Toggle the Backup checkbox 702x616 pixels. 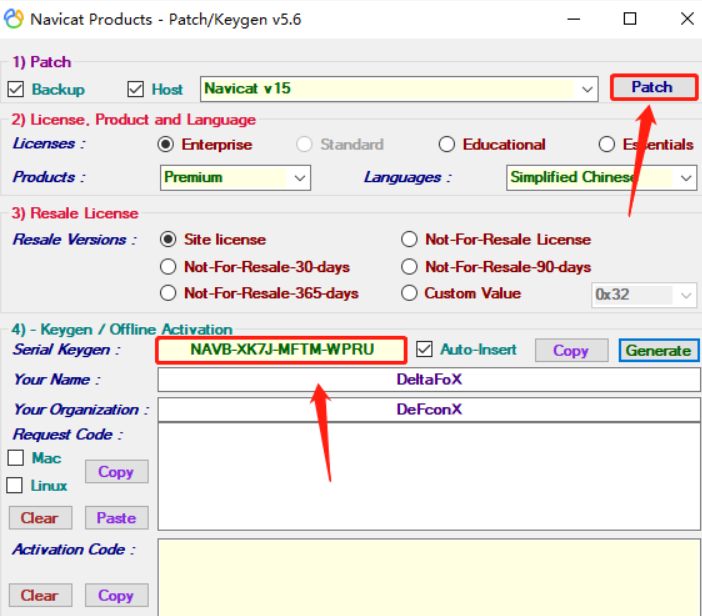[16, 89]
